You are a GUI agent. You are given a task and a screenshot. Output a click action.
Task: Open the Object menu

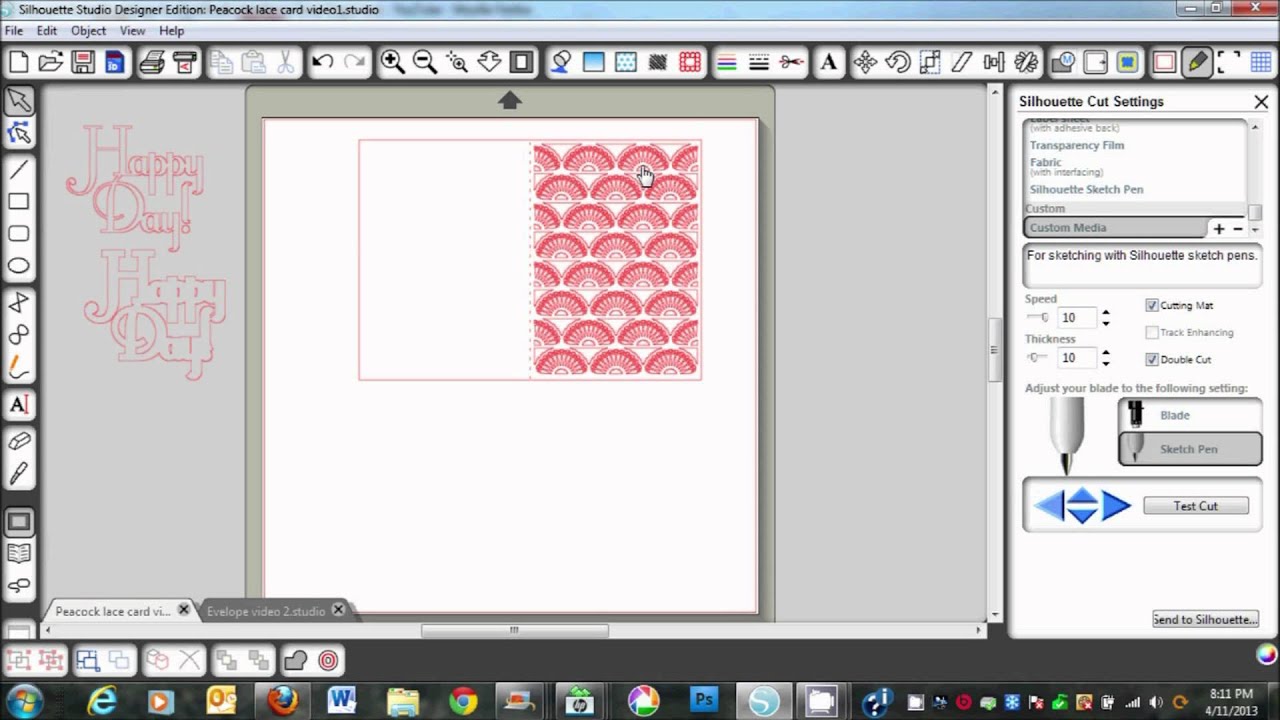click(x=88, y=31)
